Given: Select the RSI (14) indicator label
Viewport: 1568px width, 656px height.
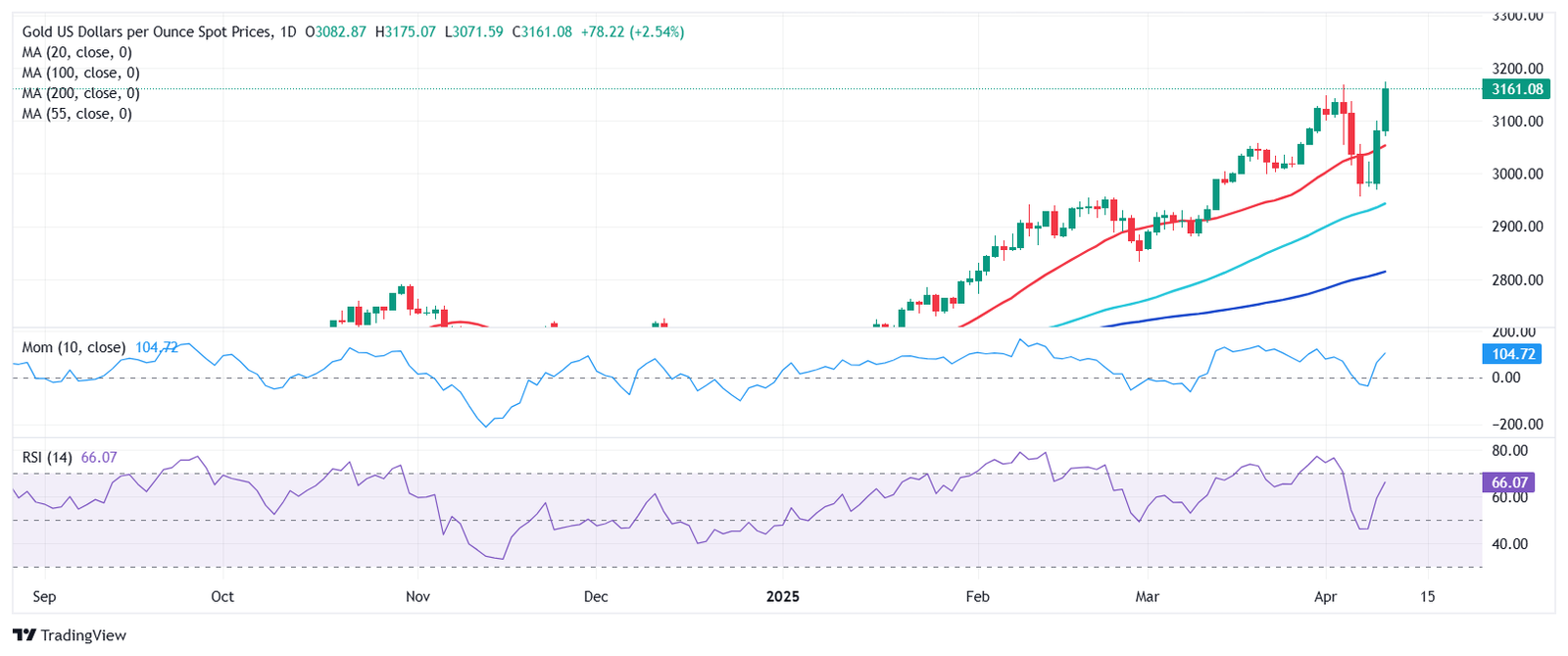Looking at the screenshot, I should point(49,457).
